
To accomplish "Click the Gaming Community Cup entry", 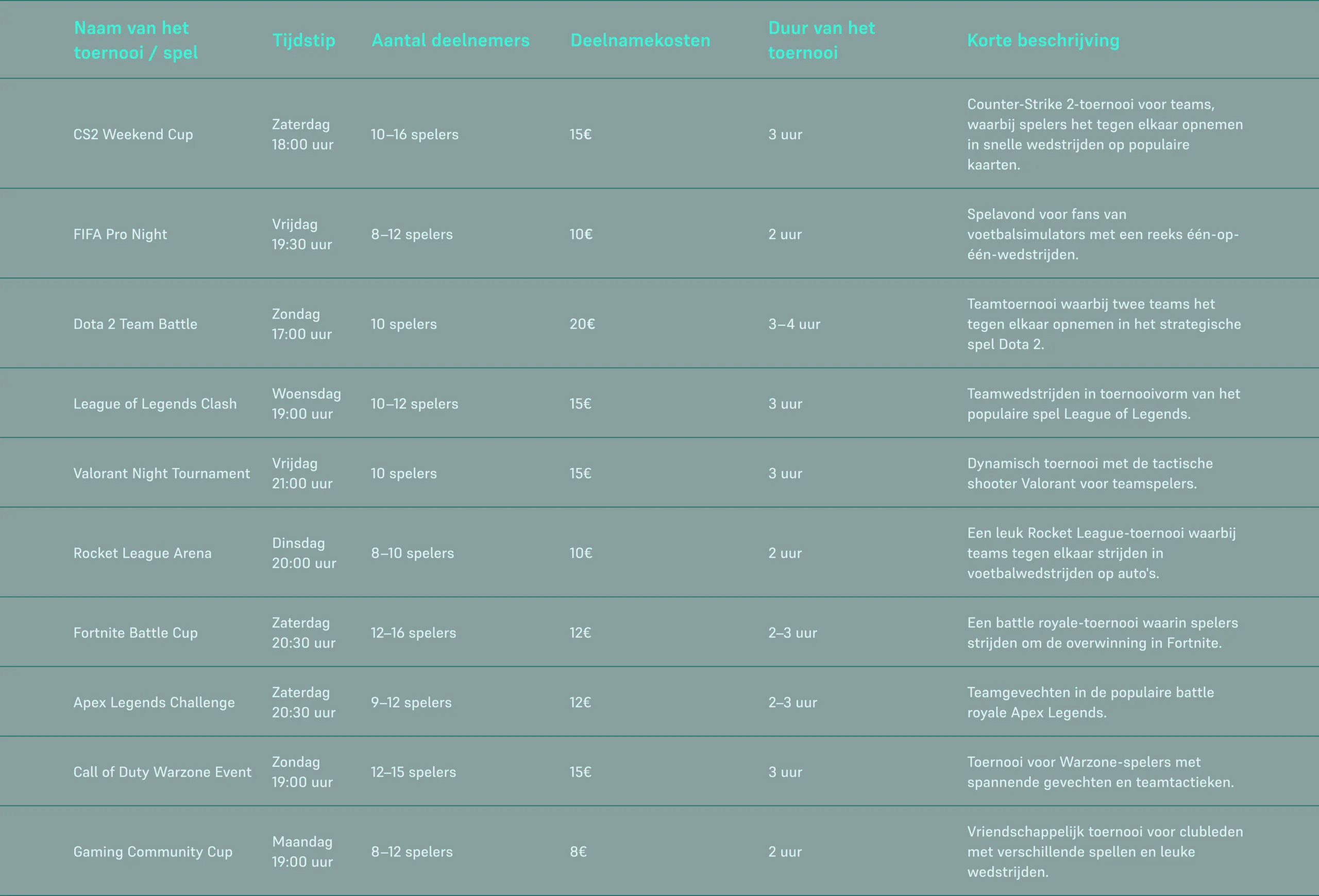I will (152, 852).
